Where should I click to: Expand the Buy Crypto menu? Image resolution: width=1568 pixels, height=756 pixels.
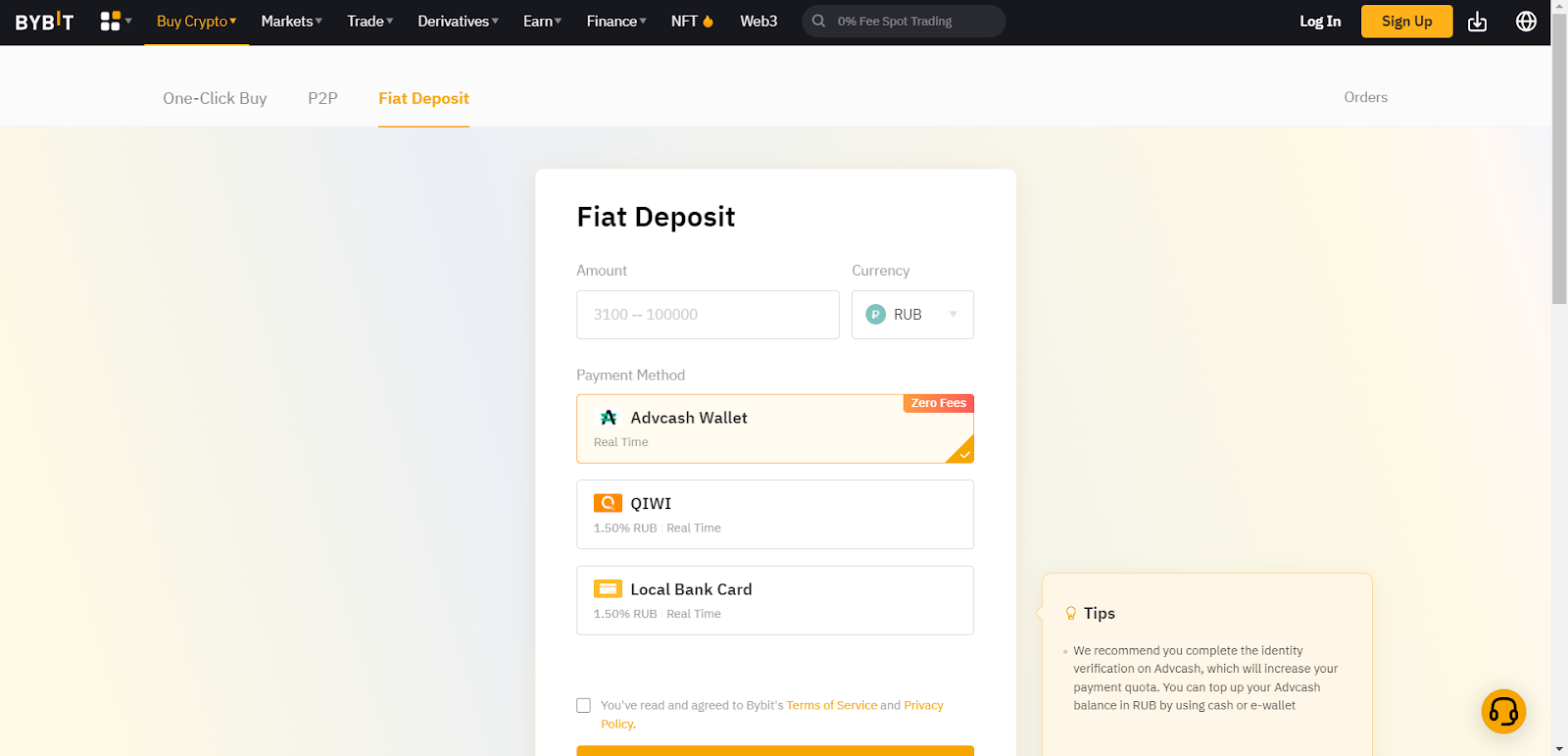tap(196, 22)
